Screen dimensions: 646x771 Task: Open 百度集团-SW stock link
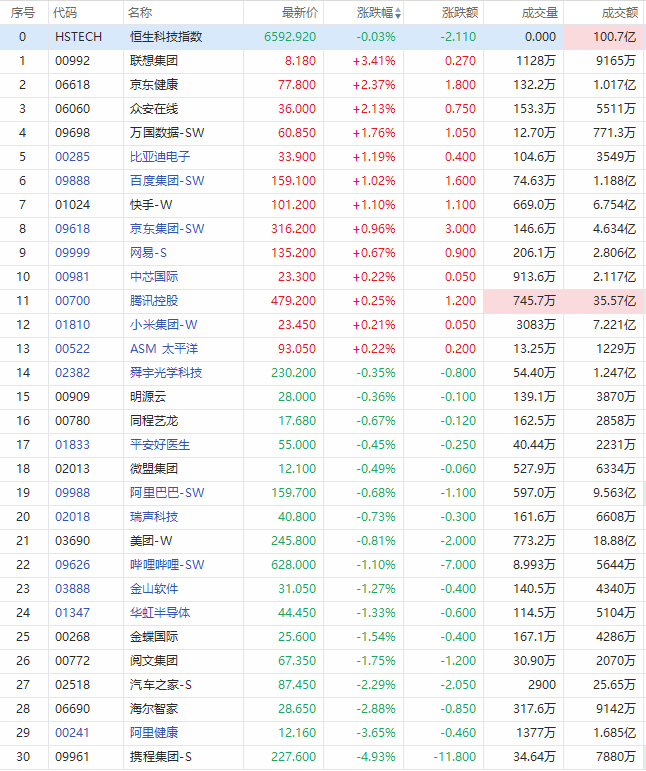(167, 181)
